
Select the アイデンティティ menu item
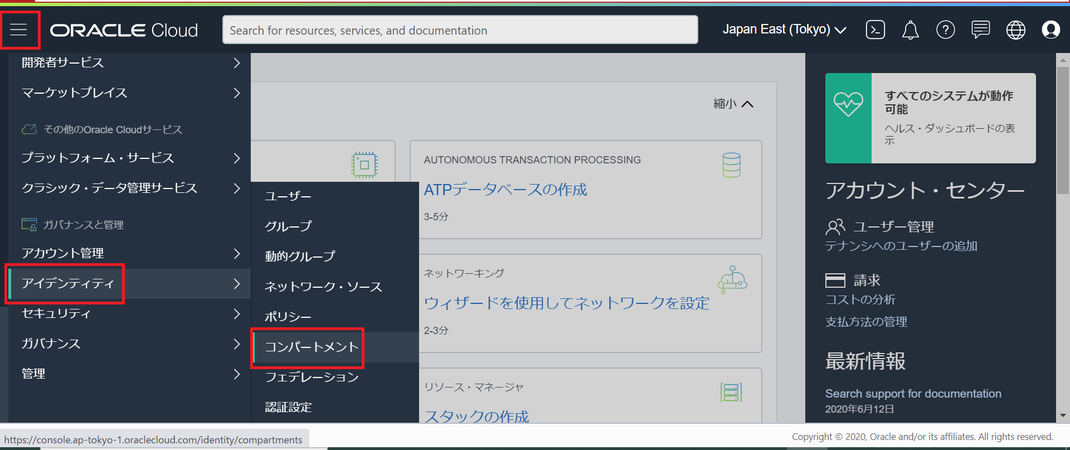coord(130,283)
